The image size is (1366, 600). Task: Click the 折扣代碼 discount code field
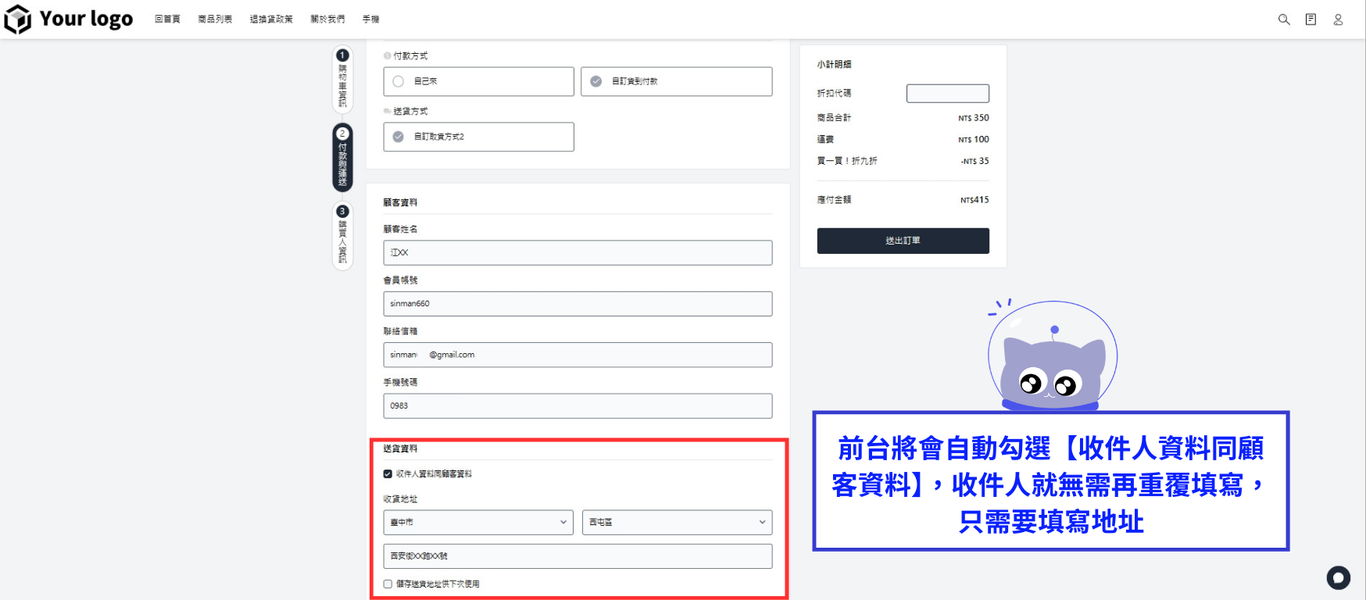click(948, 93)
